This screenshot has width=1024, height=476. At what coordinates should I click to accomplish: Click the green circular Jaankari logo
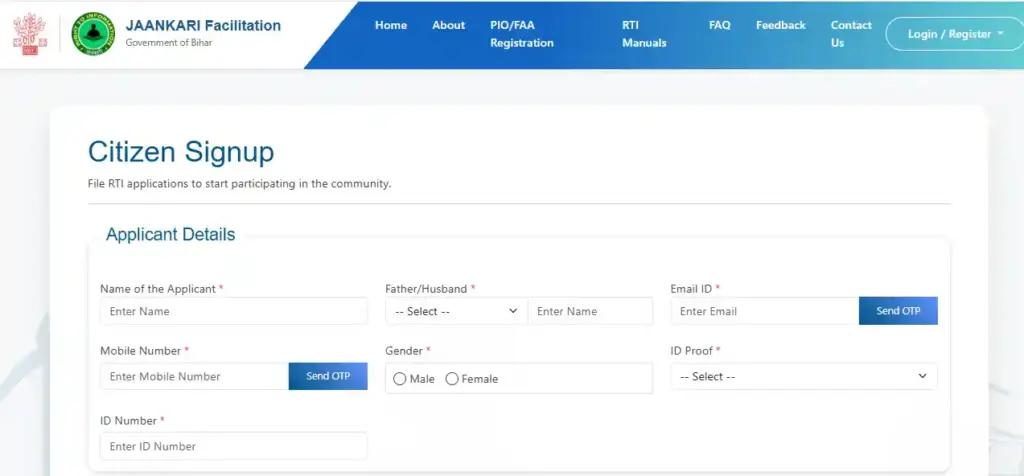(x=93, y=34)
